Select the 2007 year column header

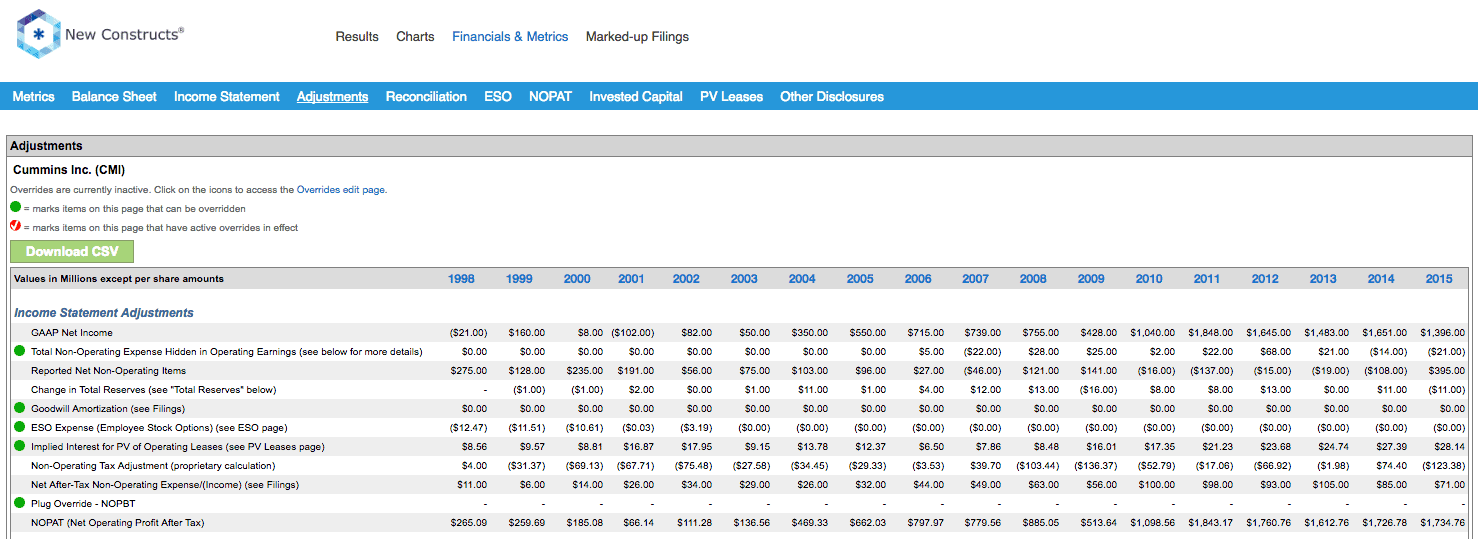coord(976,279)
